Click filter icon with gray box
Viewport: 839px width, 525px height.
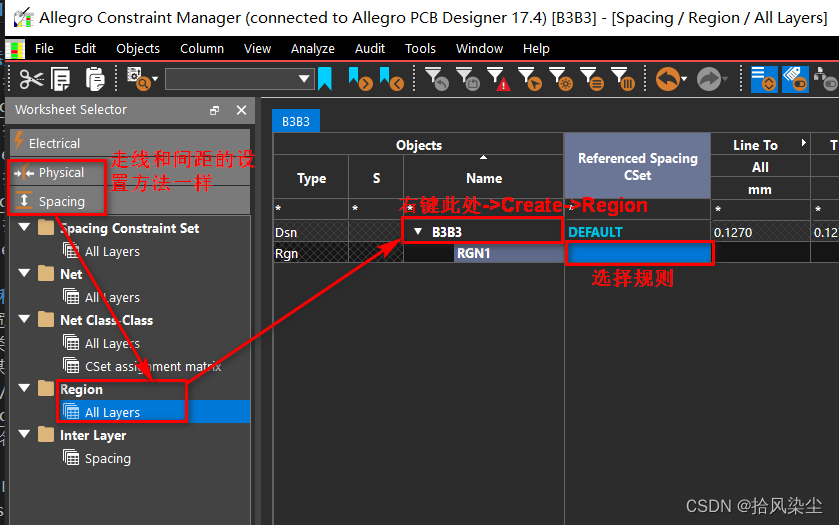pos(468,79)
